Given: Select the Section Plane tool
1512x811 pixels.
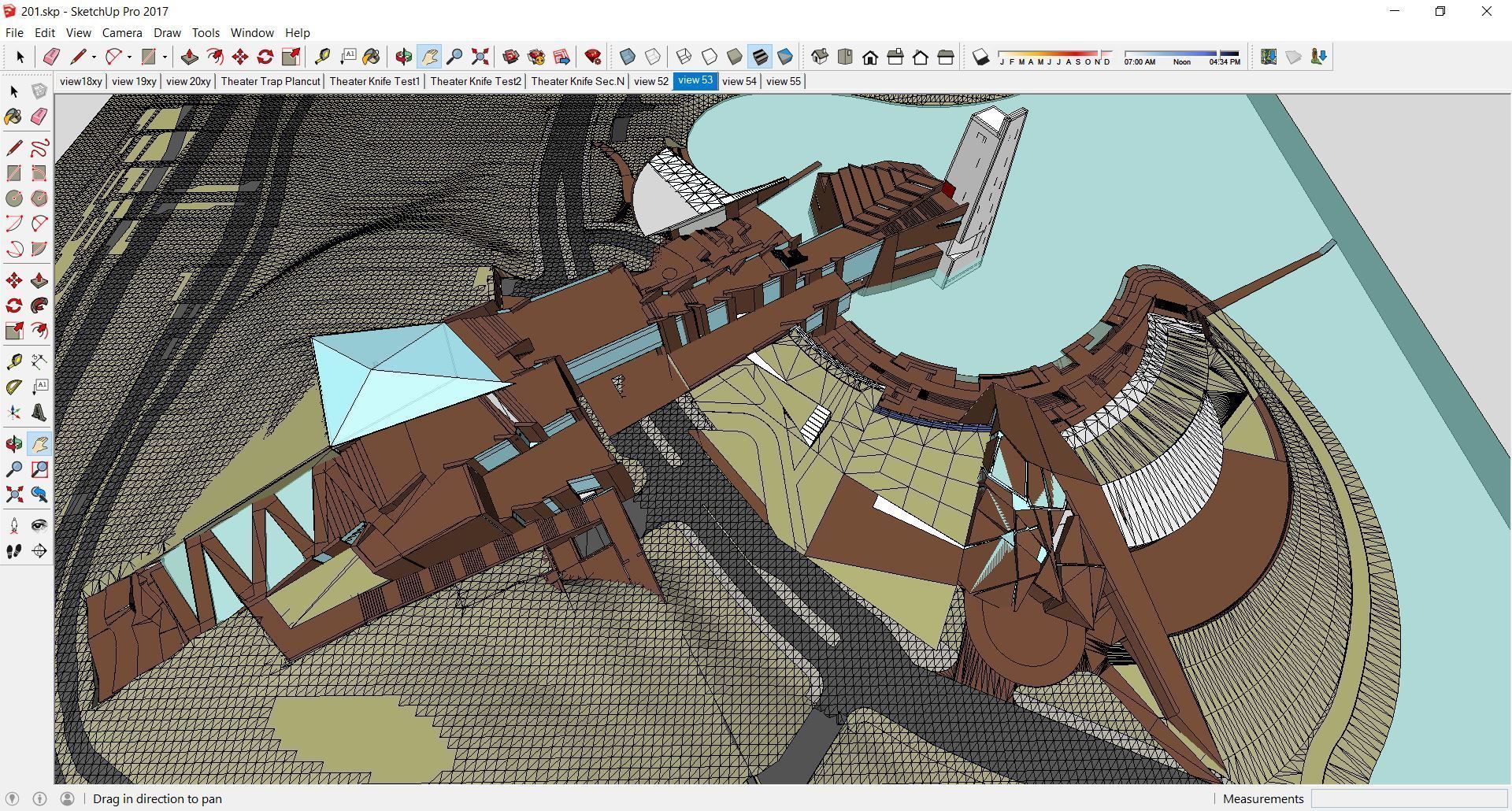Looking at the screenshot, I should (39, 551).
